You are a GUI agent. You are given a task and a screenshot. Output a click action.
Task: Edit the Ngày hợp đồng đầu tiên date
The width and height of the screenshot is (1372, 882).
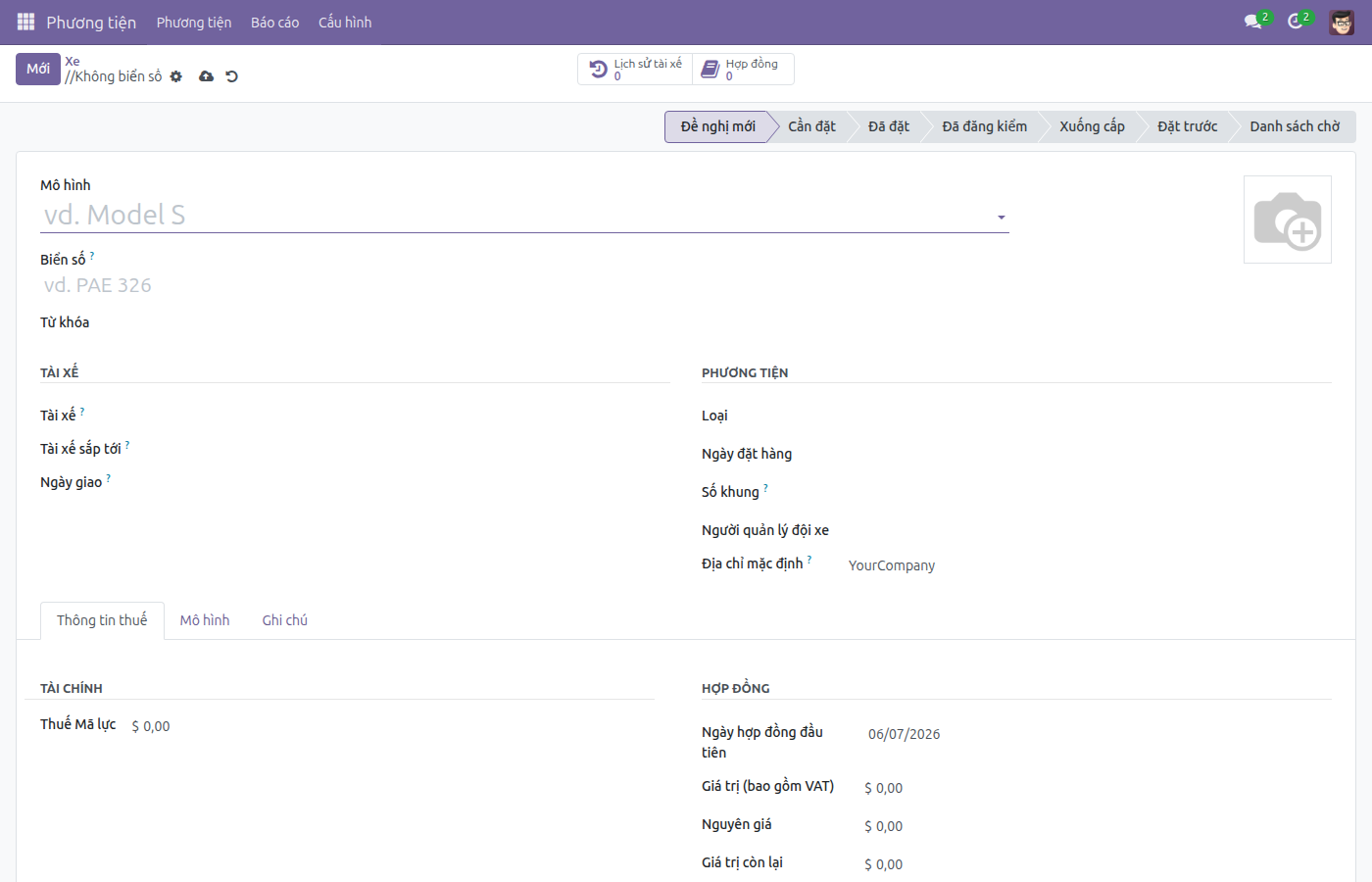pos(904,734)
